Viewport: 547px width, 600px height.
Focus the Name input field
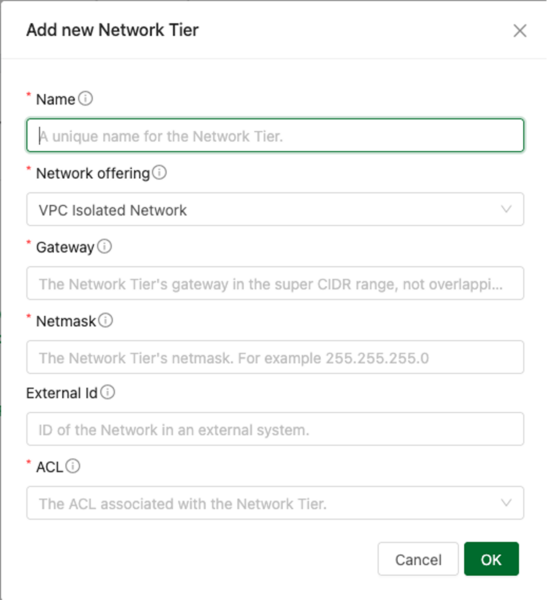(275, 135)
